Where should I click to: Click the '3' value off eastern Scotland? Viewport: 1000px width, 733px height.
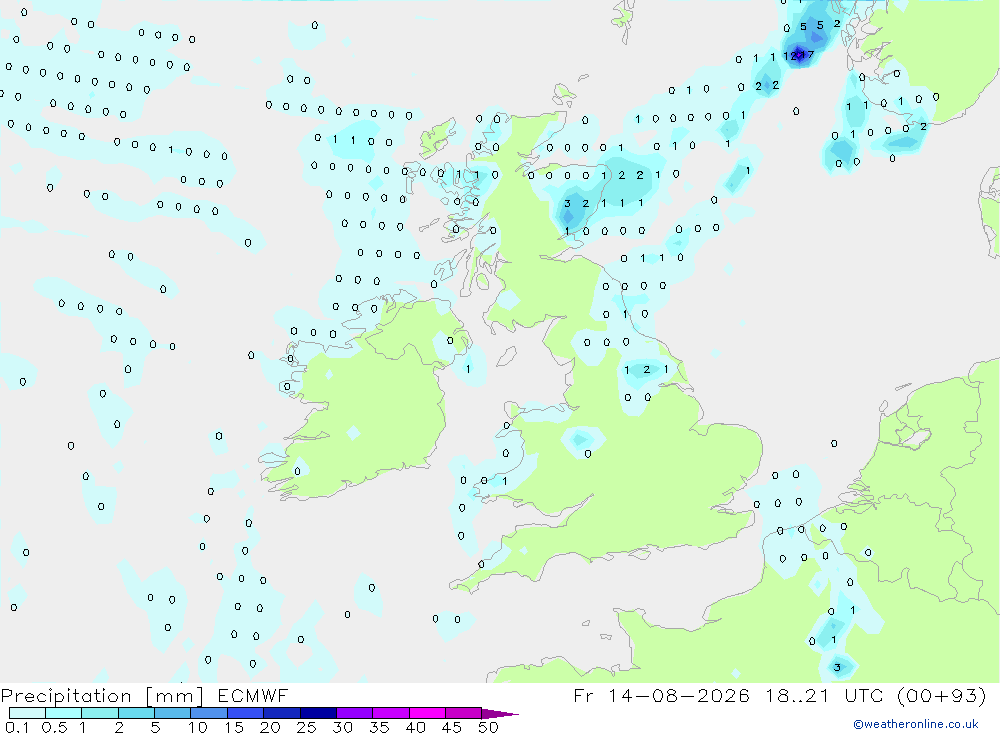pos(567,204)
